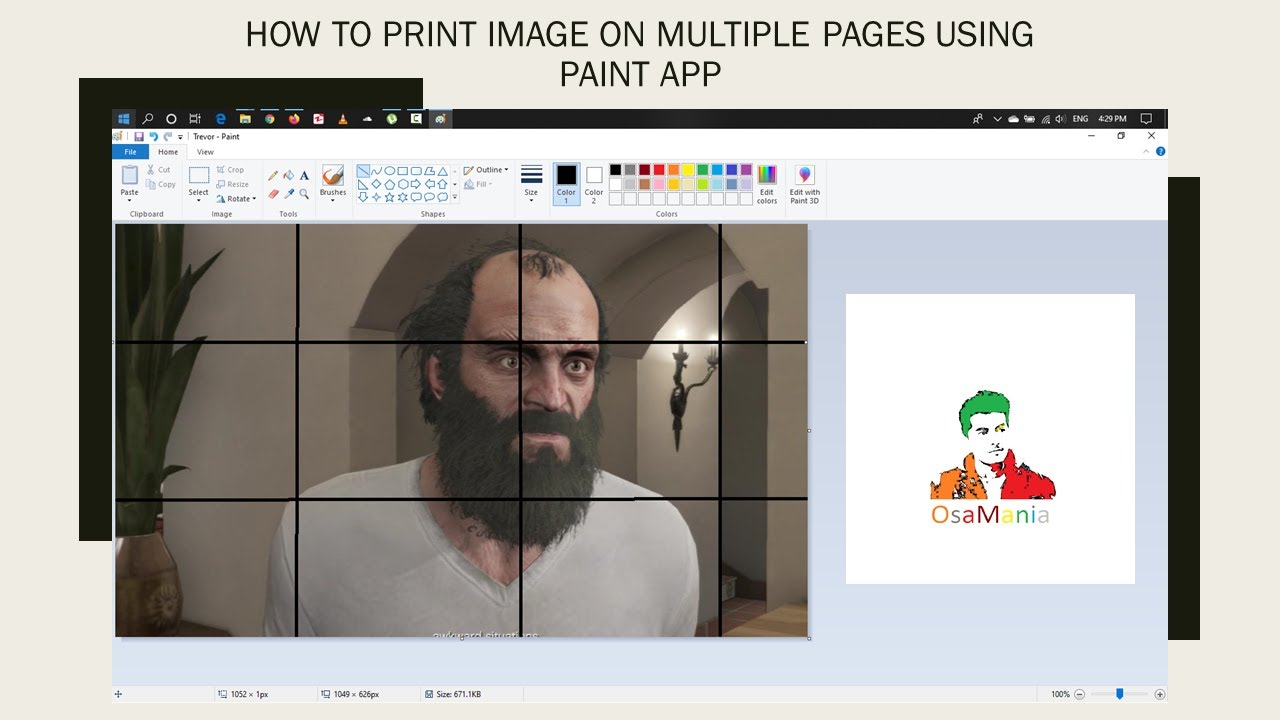Activate Color 2 background

point(594,184)
